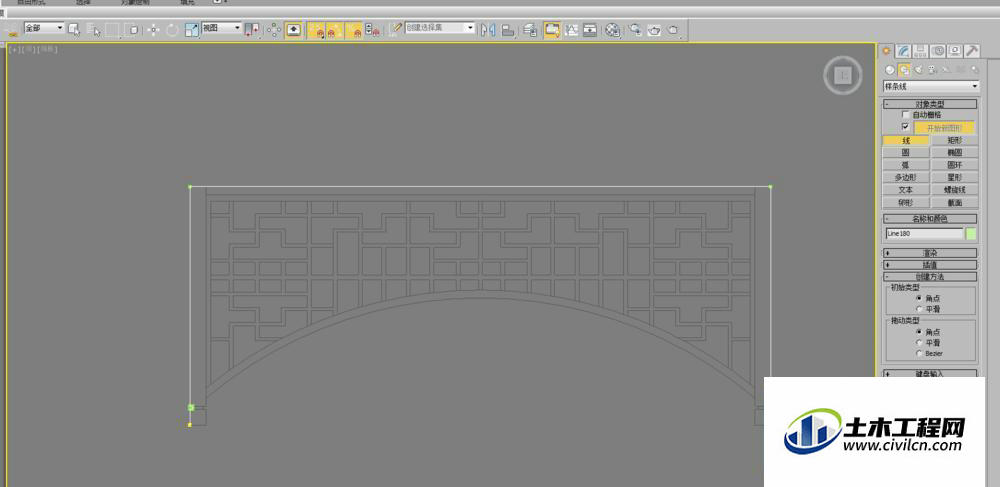The image size is (1000, 487).
Task: Click the Mirror tool icon
Action: [x=488, y=29]
